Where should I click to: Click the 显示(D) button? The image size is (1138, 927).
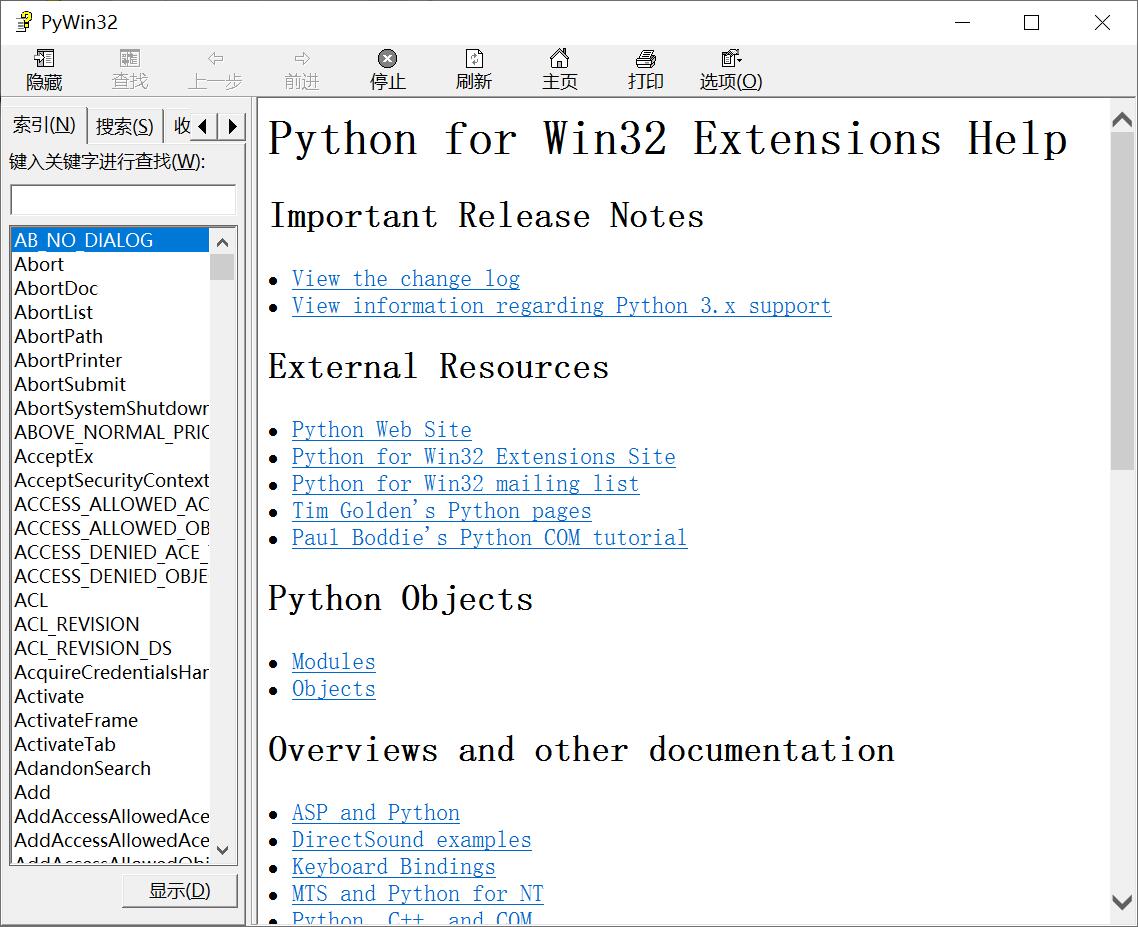pyautogui.click(x=179, y=890)
